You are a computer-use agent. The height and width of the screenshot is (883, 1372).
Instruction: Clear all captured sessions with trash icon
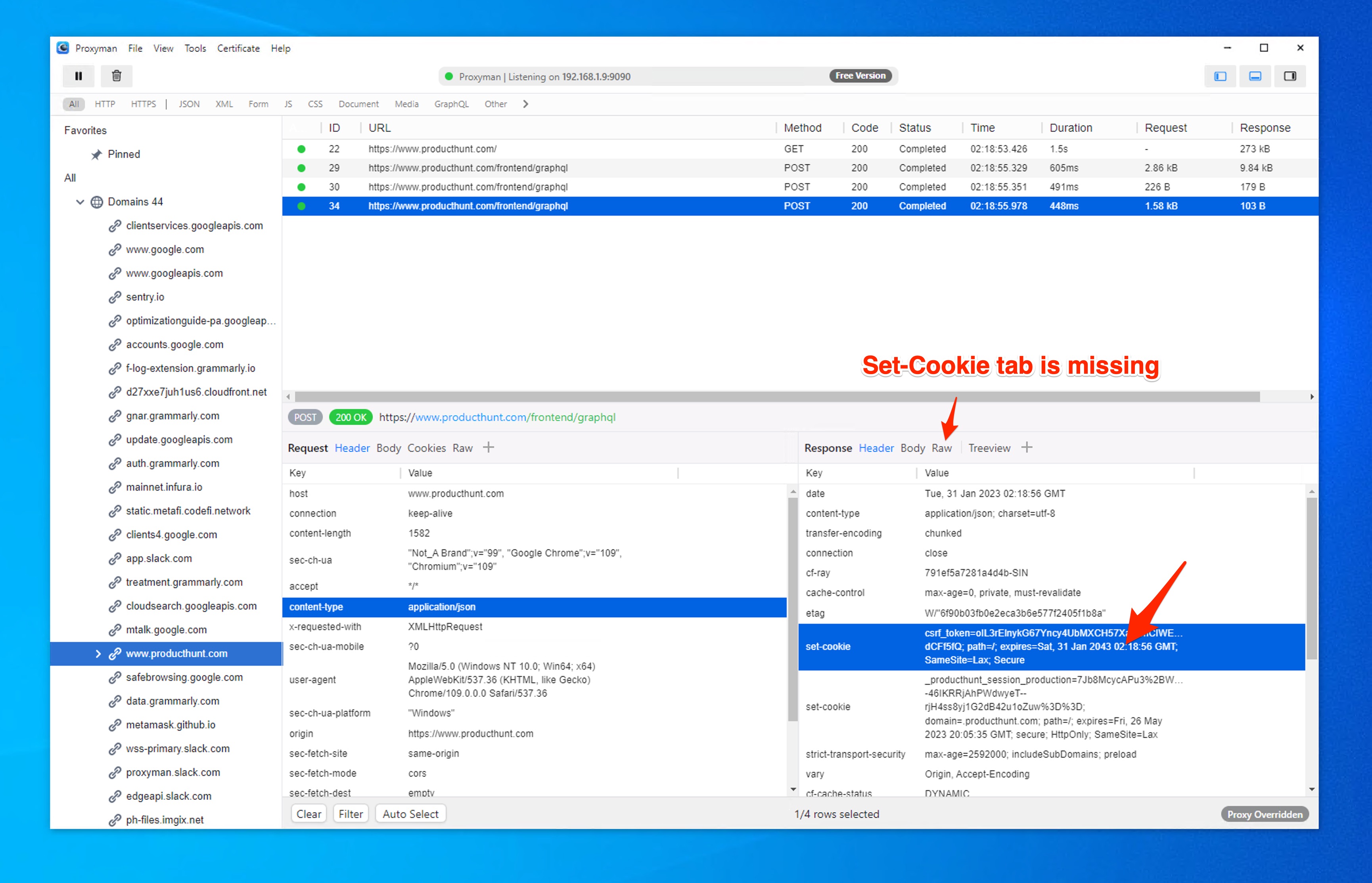(x=117, y=76)
